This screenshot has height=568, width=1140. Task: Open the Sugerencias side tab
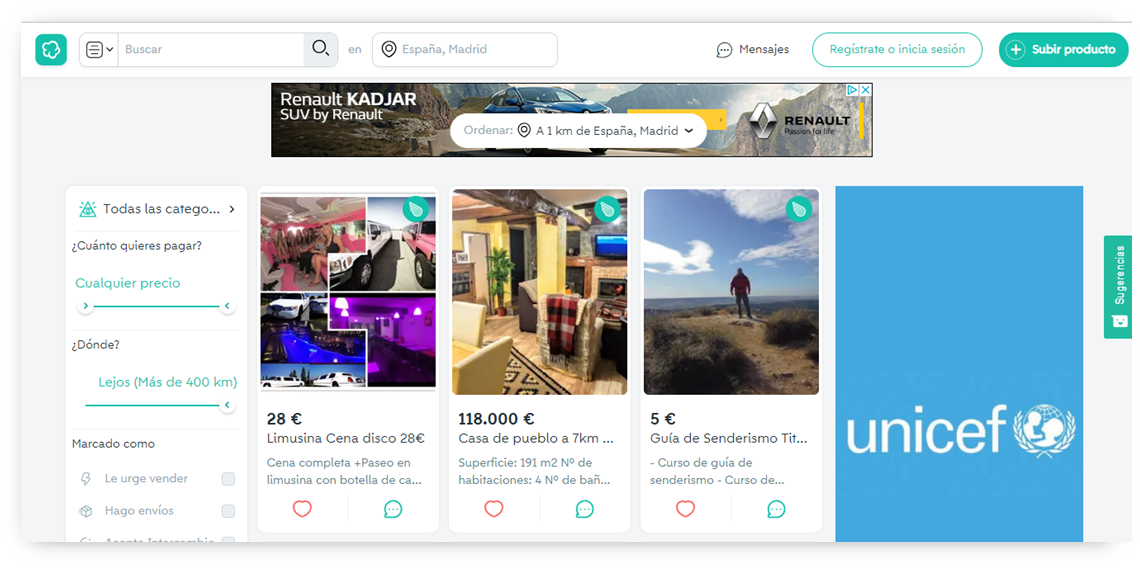pos(1120,287)
